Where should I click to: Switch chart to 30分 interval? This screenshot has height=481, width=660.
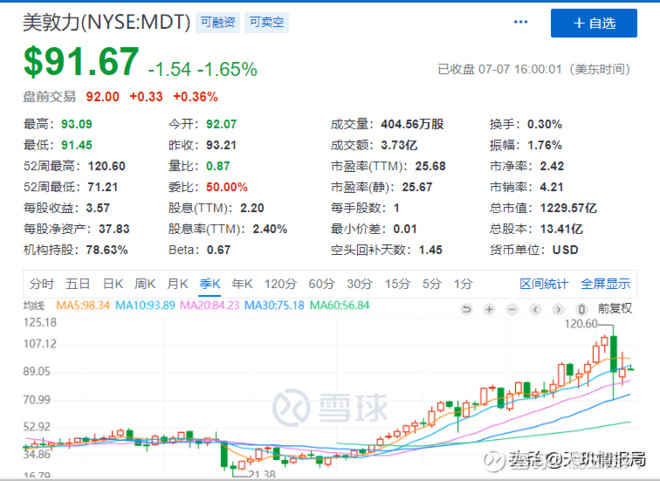[x=359, y=284]
